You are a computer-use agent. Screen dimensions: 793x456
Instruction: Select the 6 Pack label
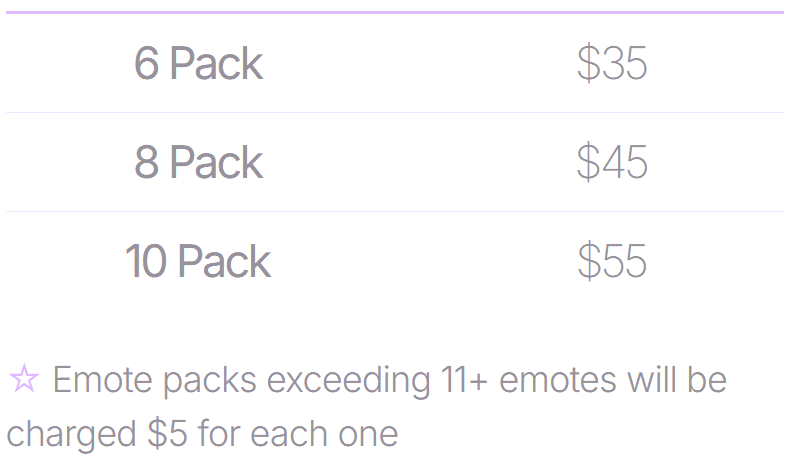(198, 63)
